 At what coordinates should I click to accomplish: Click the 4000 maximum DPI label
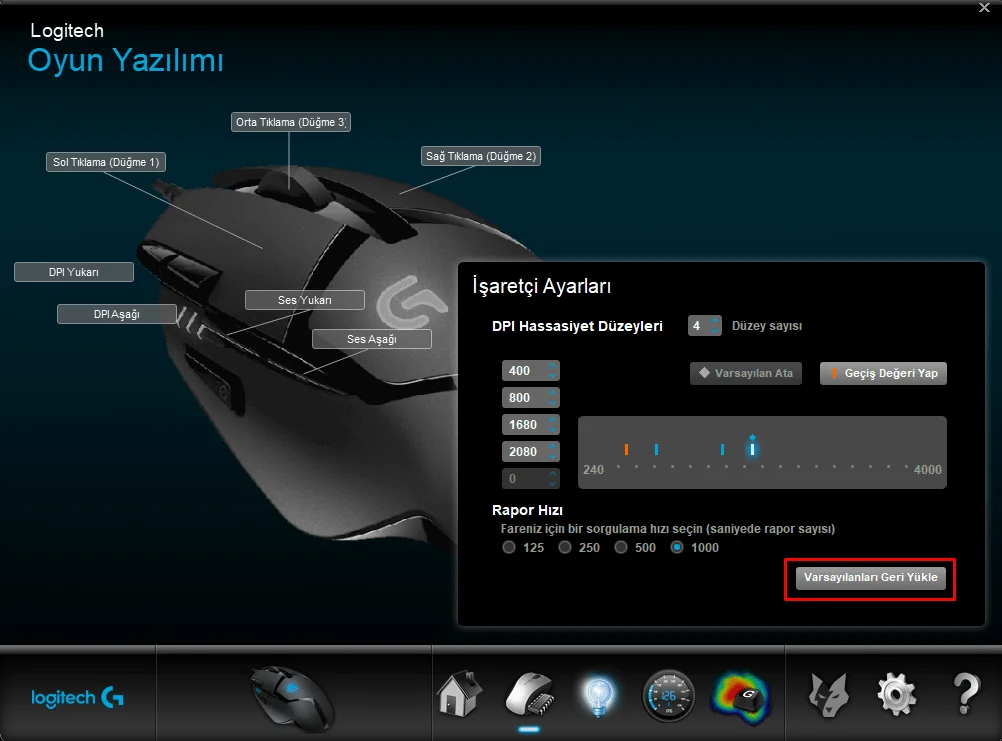[x=927, y=470]
